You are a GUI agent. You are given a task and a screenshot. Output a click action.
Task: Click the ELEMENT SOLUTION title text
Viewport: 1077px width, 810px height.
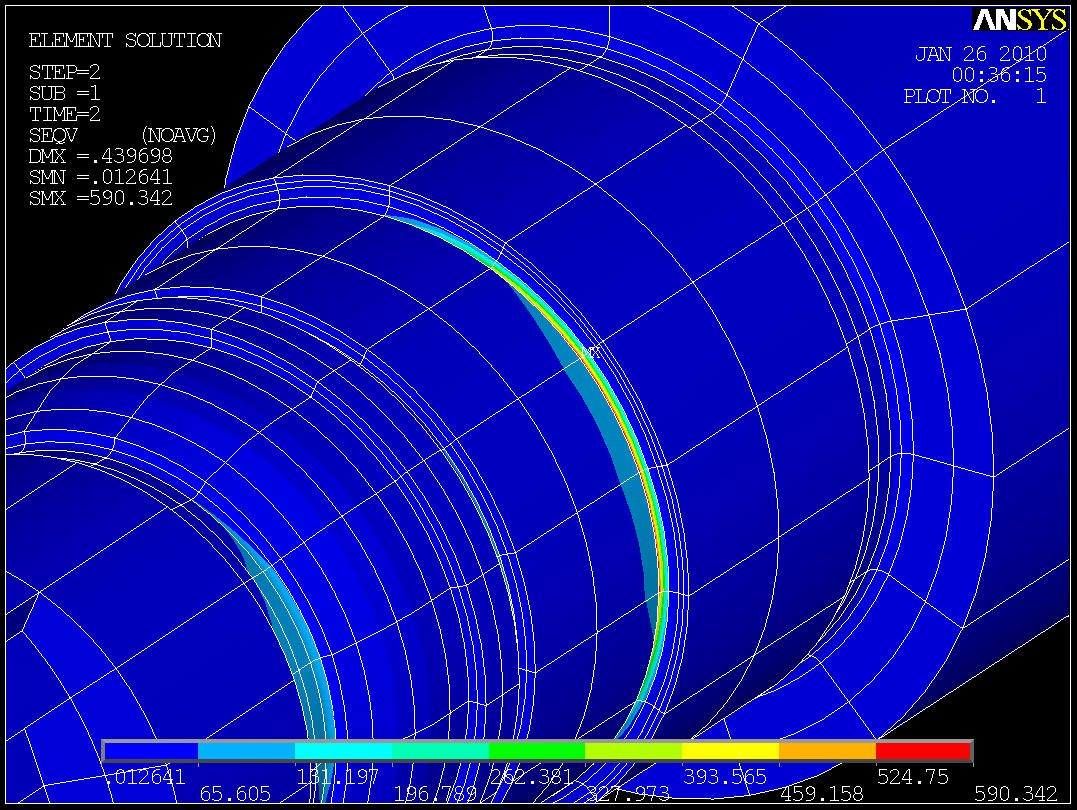[x=125, y=41]
